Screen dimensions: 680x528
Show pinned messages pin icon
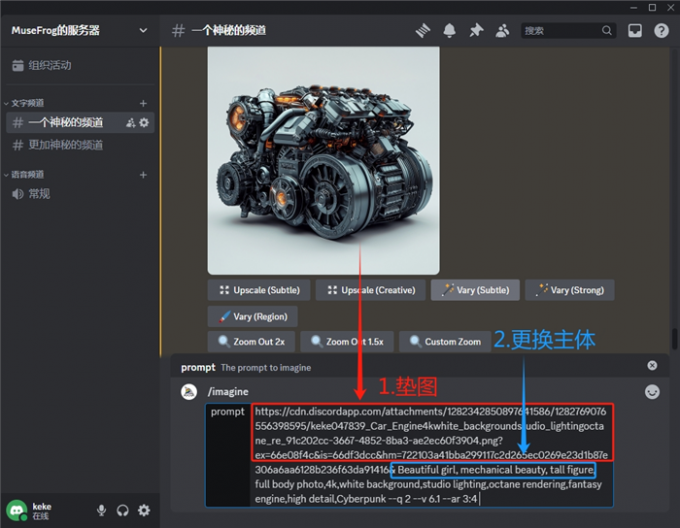pyautogui.click(x=476, y=30)
